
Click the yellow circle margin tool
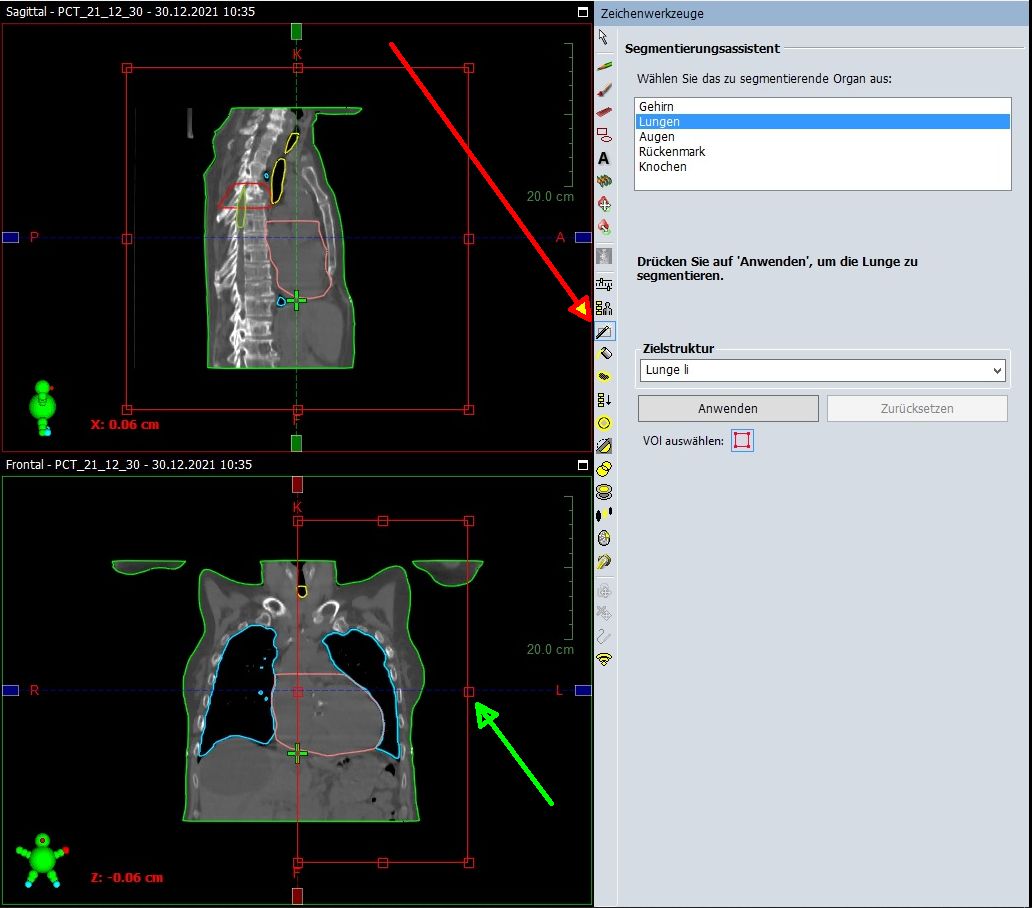604,423
